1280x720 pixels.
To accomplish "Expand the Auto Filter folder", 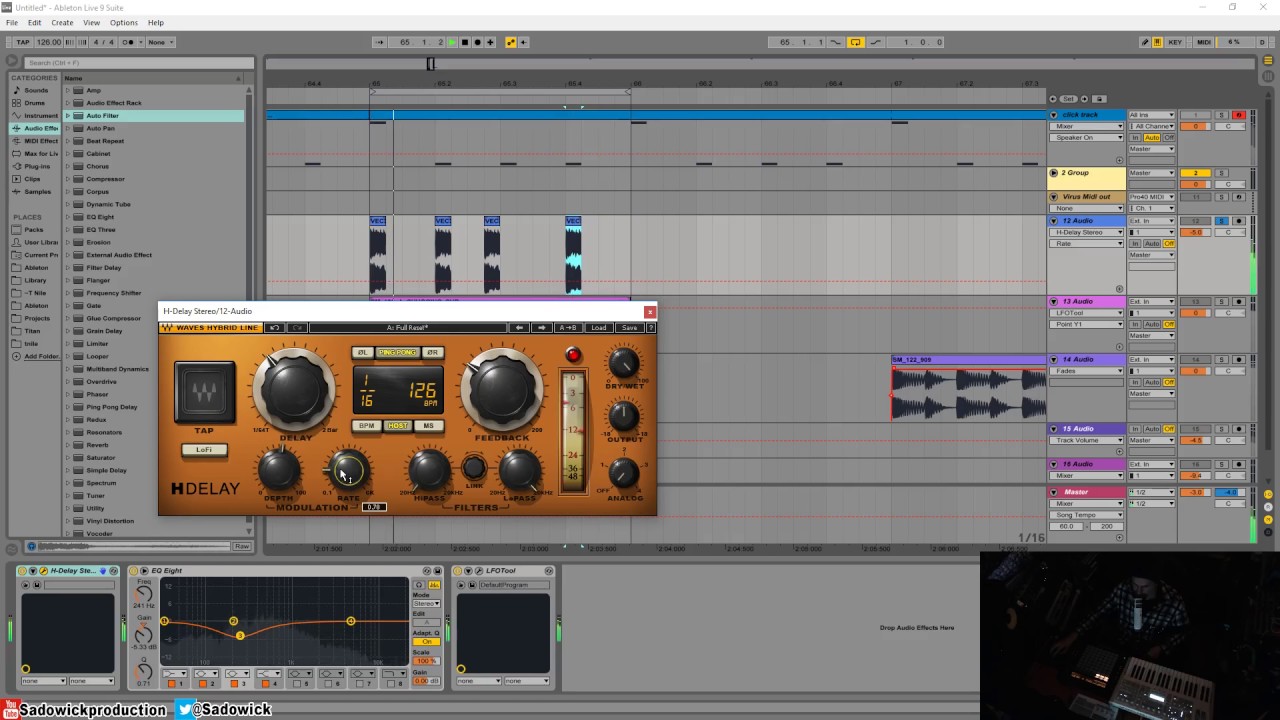I will click(69, 116).
